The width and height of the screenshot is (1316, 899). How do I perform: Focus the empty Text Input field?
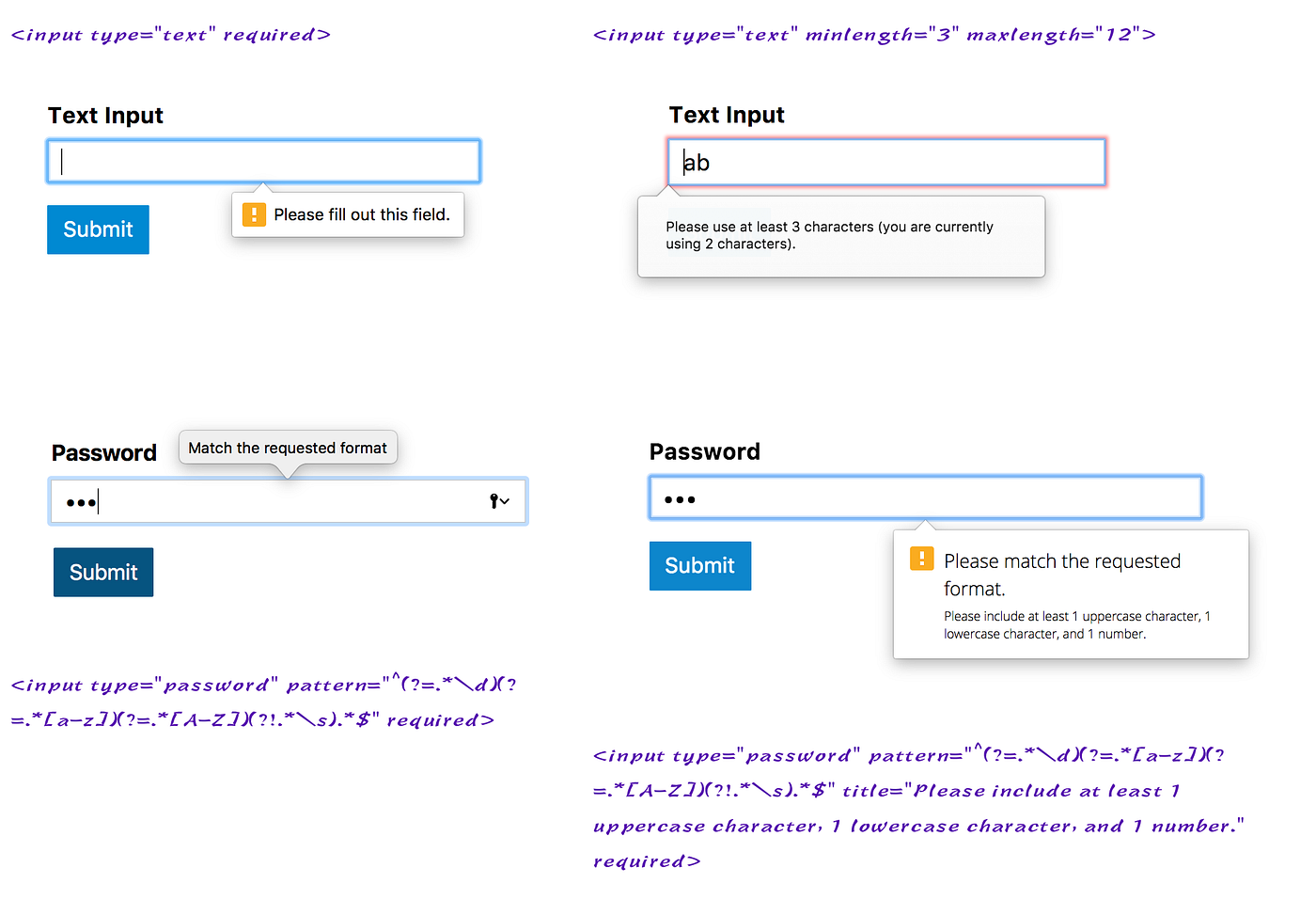click(264, 161)
